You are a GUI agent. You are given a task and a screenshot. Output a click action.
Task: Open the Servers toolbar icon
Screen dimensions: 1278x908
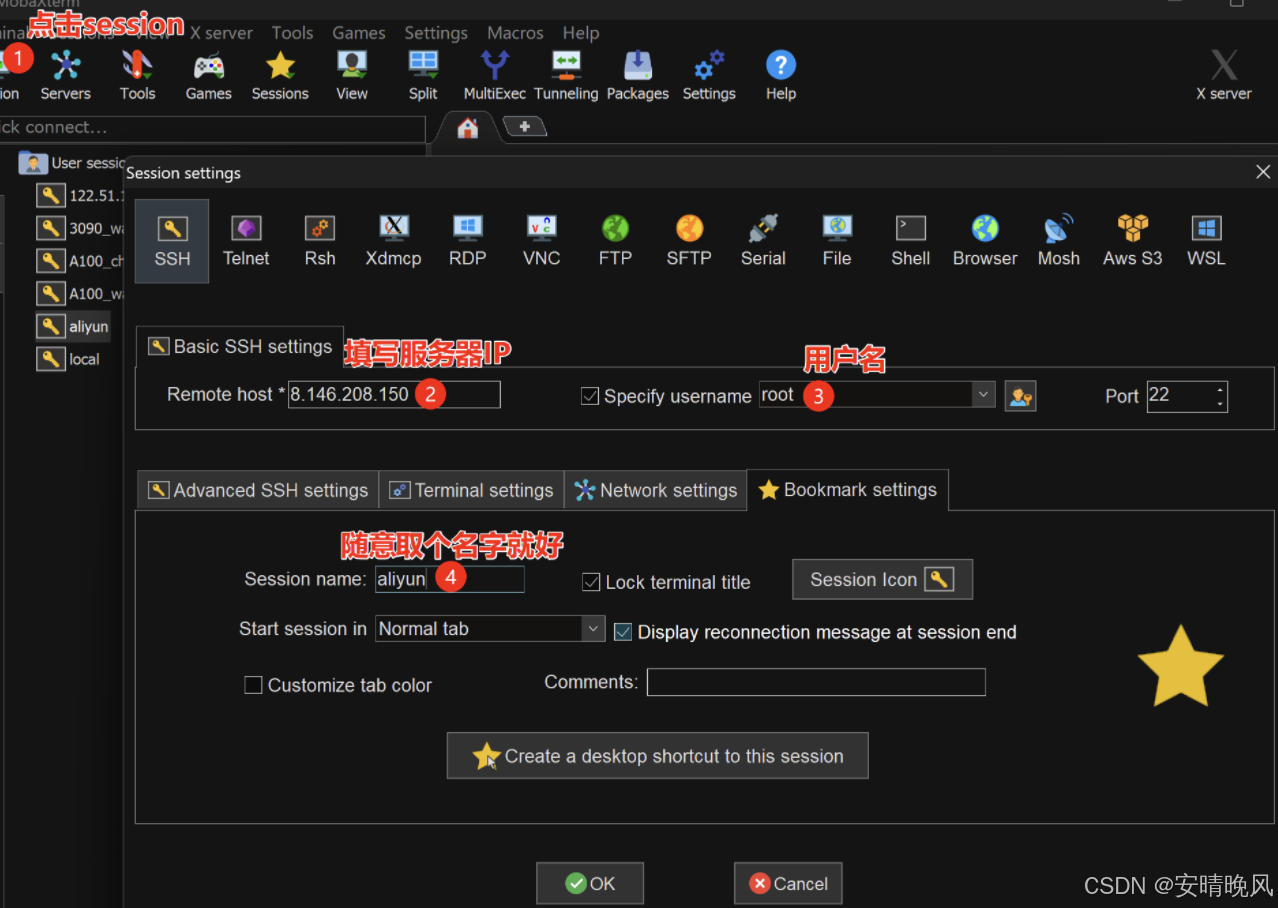click(66, 76)
